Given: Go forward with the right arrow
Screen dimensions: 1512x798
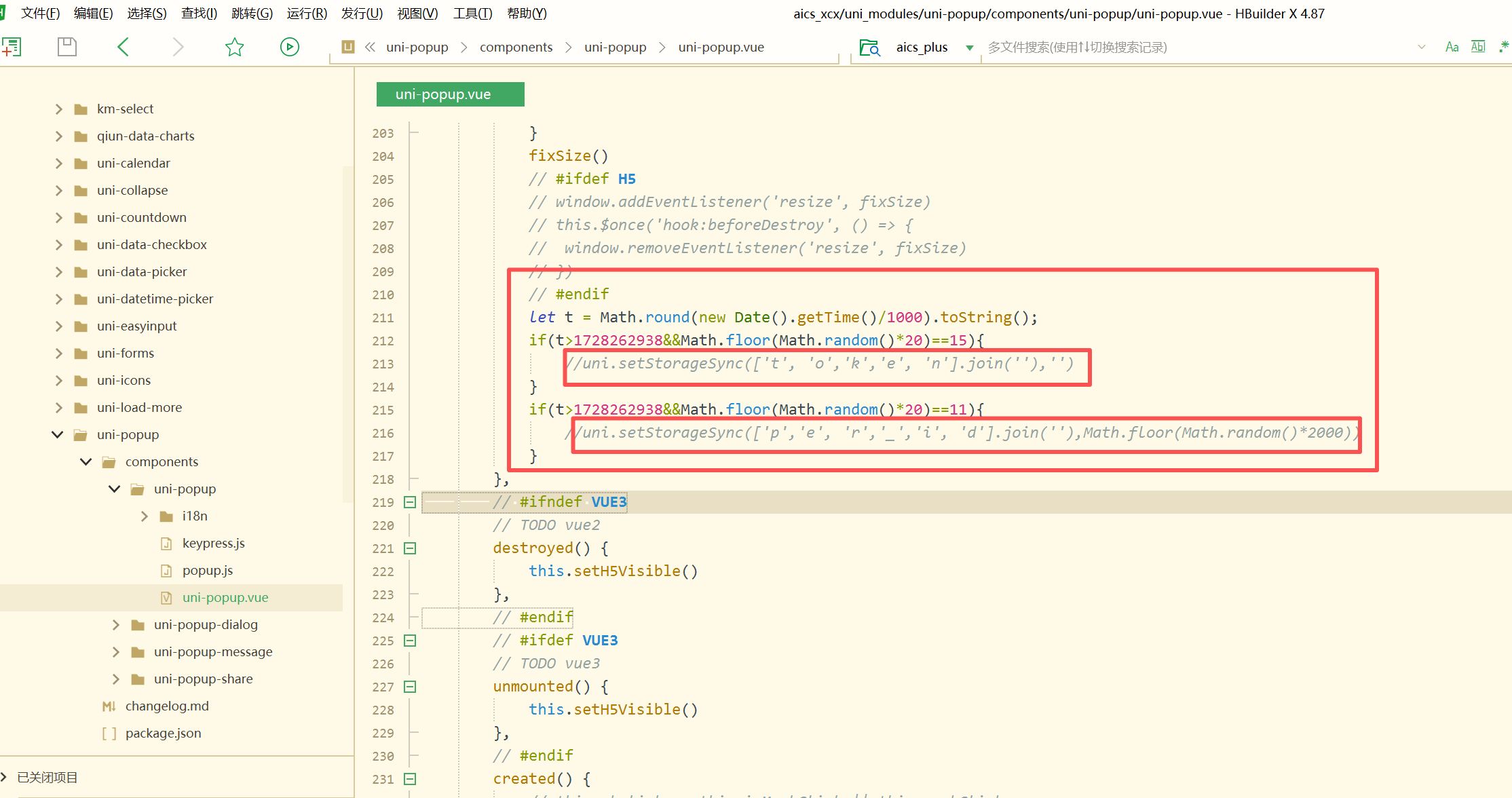Looking at the screenshot, I should click(x=178, y=47).
